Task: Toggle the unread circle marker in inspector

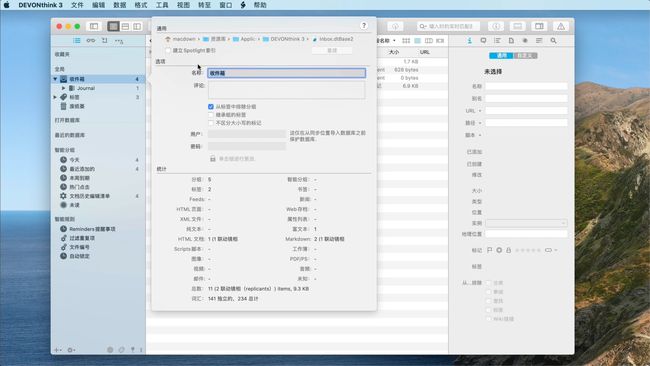Action: click(x=499, y=250)
